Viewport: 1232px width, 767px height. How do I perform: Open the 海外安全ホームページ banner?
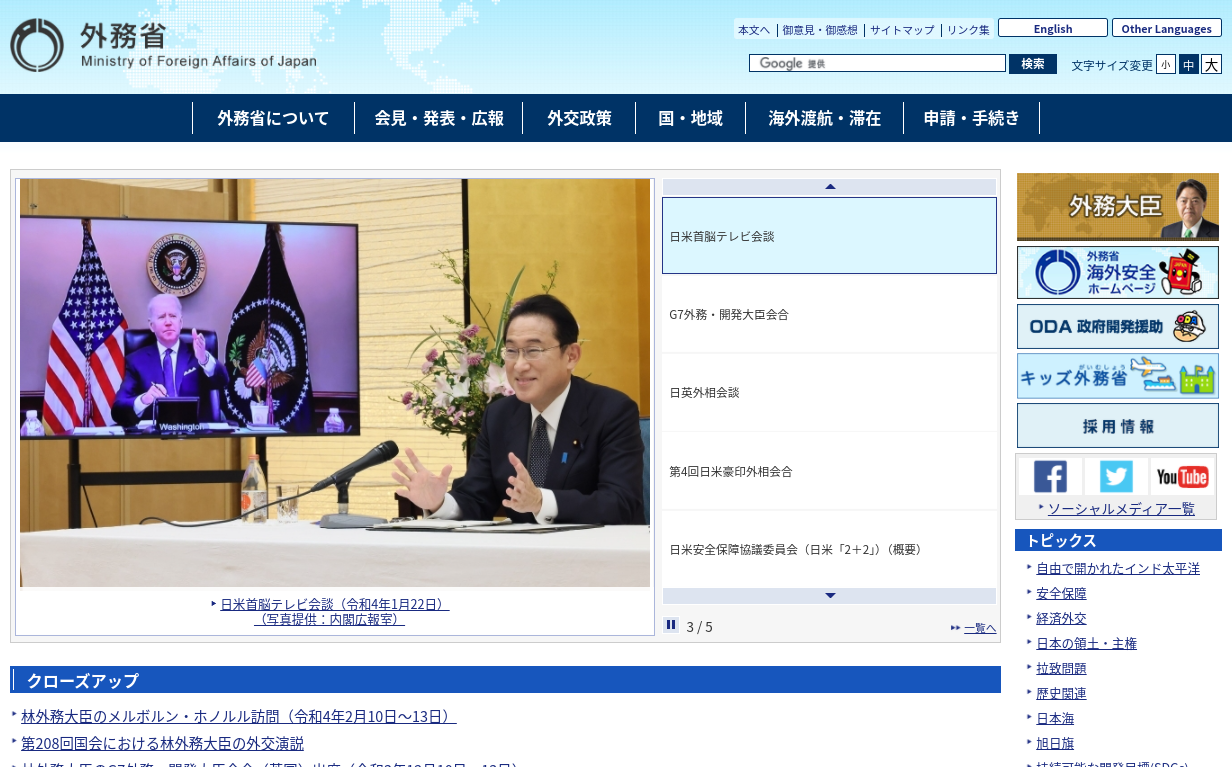[x=1118, y=273]
